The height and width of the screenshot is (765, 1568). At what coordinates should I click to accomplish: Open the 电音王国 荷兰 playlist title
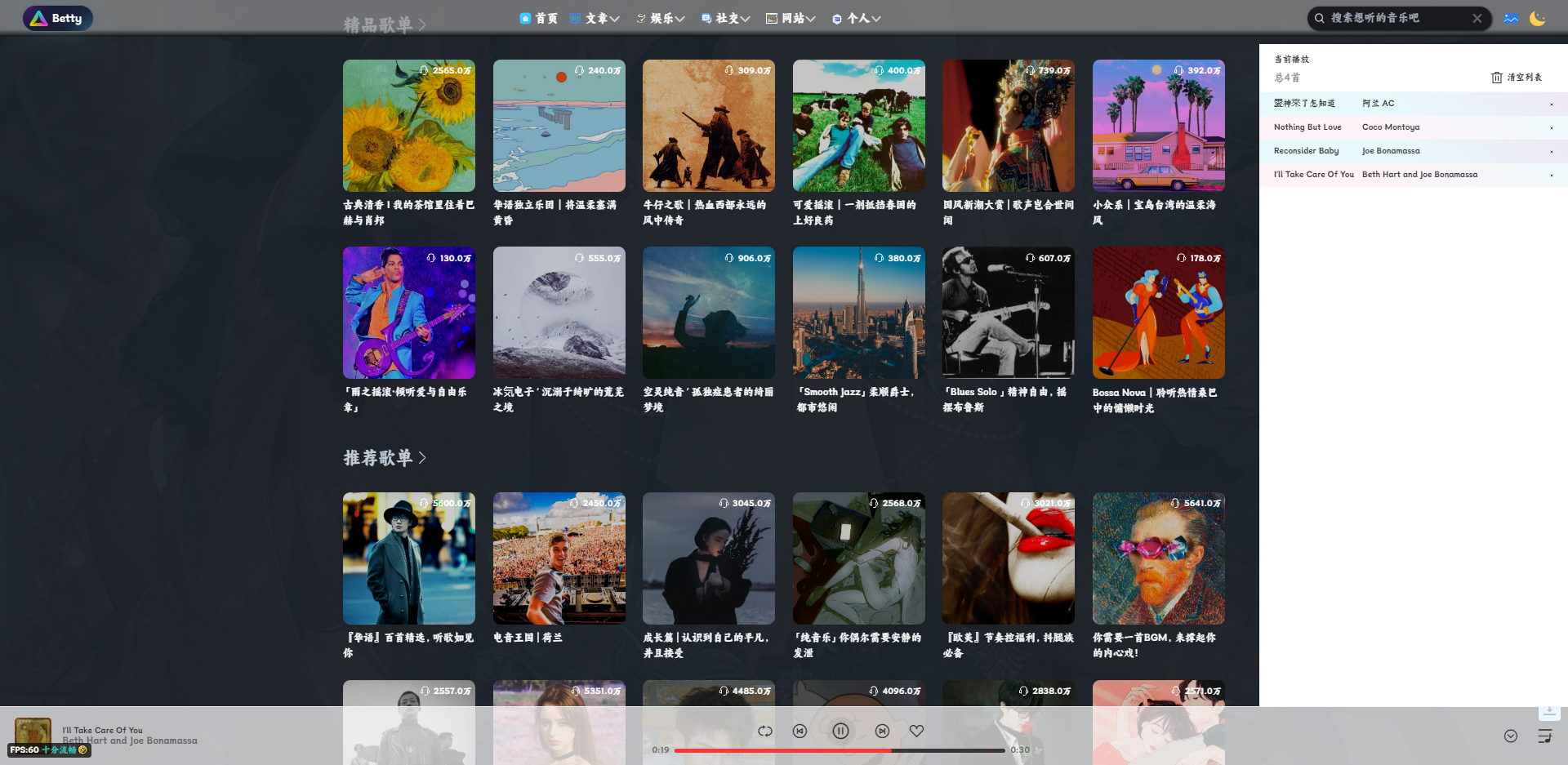pyautogui.click(x=528, y=638)
